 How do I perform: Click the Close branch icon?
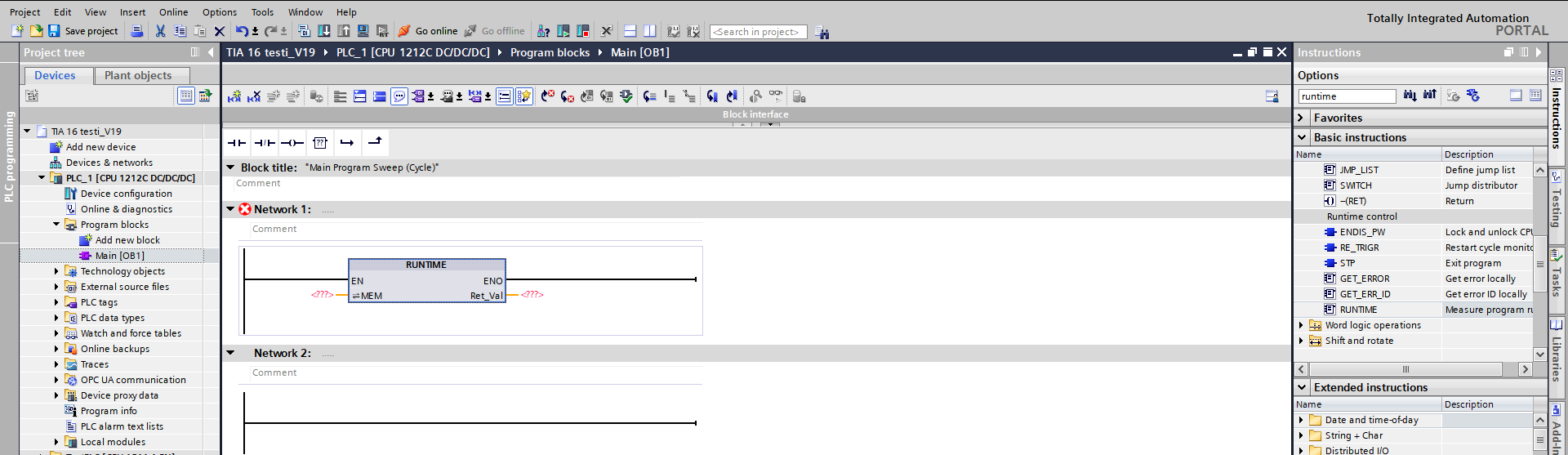(x=375, y=142)
